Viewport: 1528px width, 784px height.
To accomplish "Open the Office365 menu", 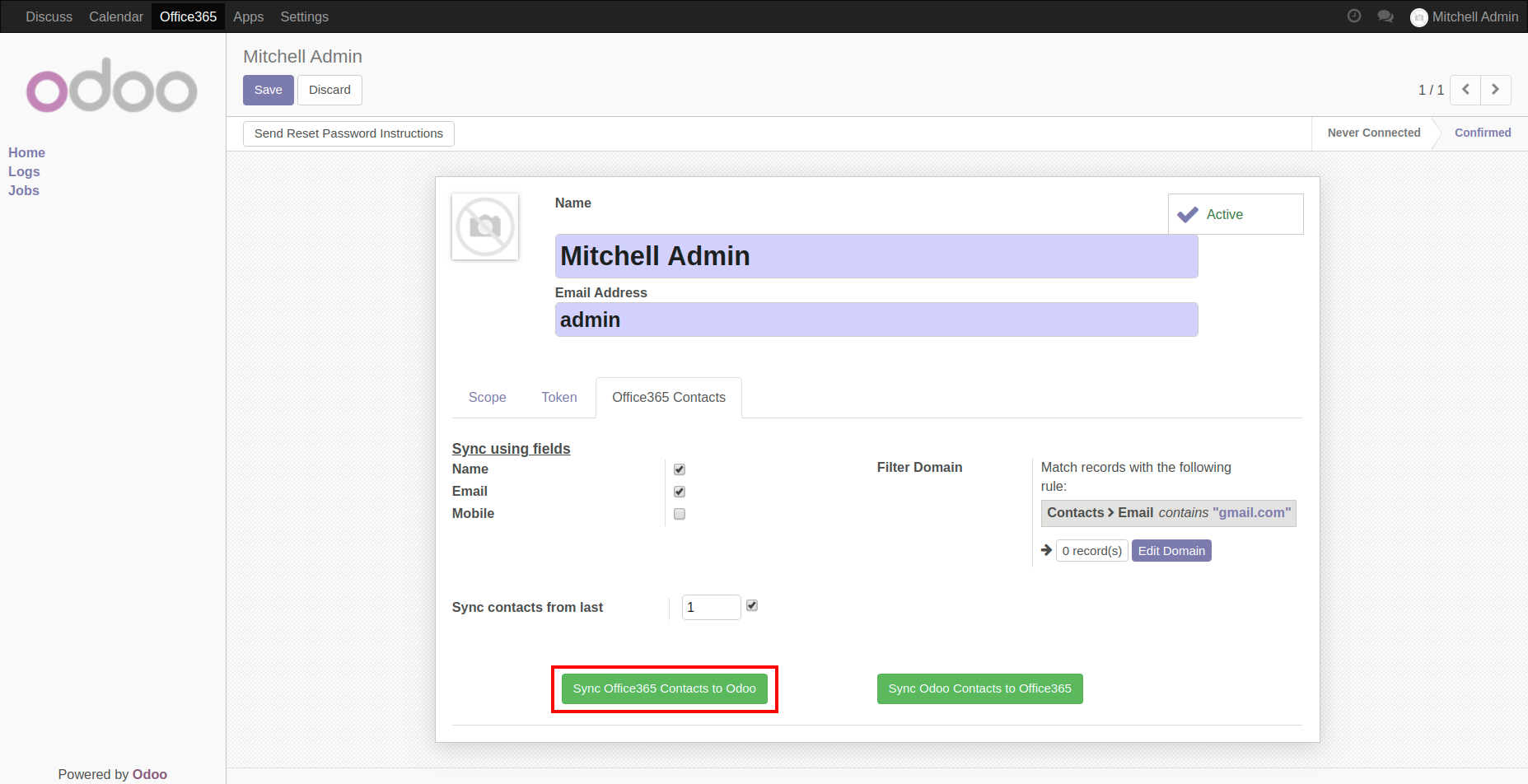I will point(188,16).
